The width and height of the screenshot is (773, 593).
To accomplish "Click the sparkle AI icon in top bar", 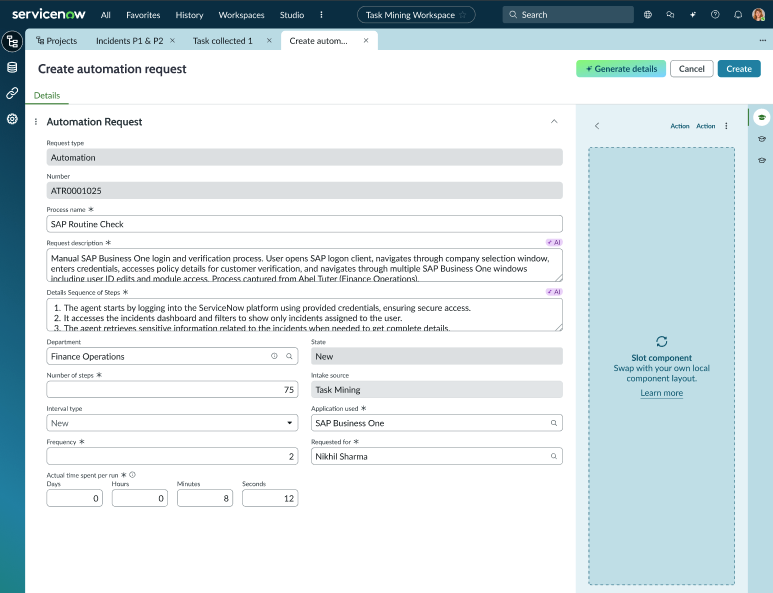I will click(693, 15).
